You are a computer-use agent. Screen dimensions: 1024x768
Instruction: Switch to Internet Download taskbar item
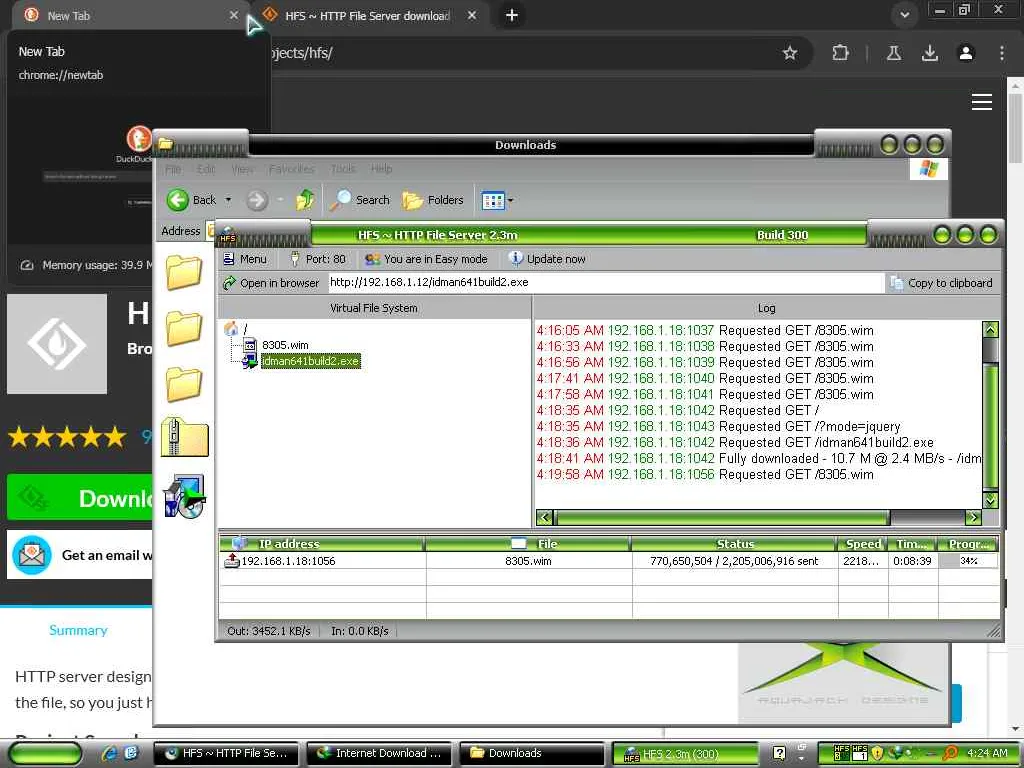378,753
